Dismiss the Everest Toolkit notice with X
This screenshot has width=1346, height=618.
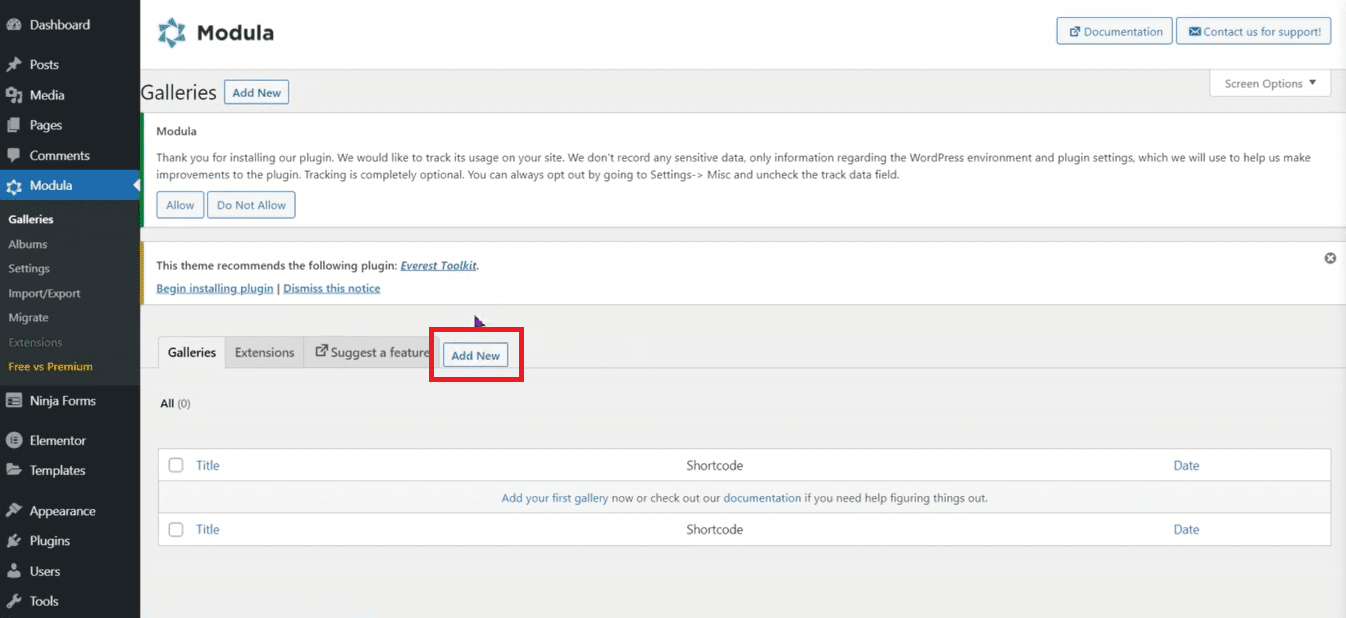click(x=1330, y=258)
